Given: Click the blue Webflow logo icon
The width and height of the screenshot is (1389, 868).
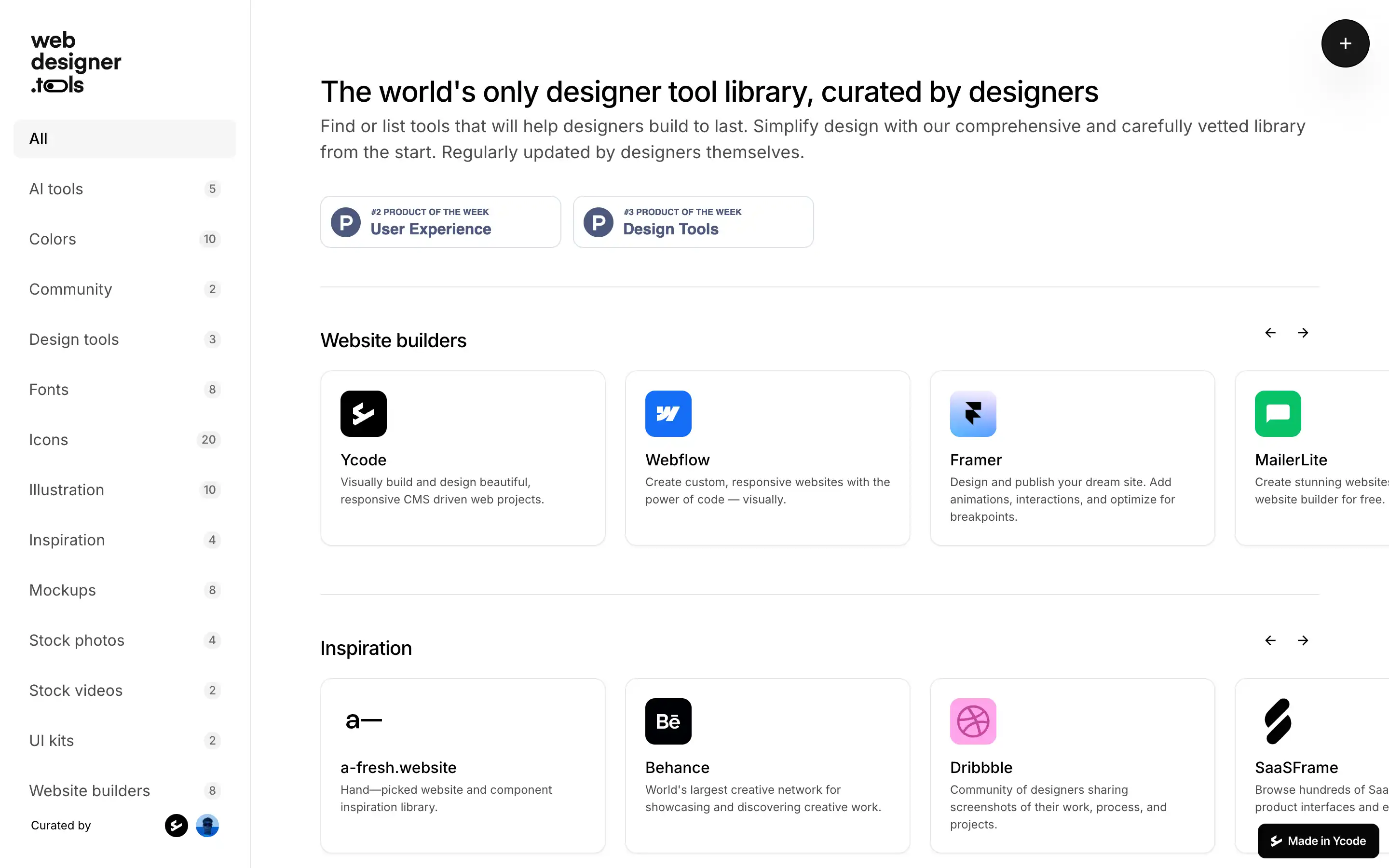Looking at the screenshot, I should pos(668,413).
